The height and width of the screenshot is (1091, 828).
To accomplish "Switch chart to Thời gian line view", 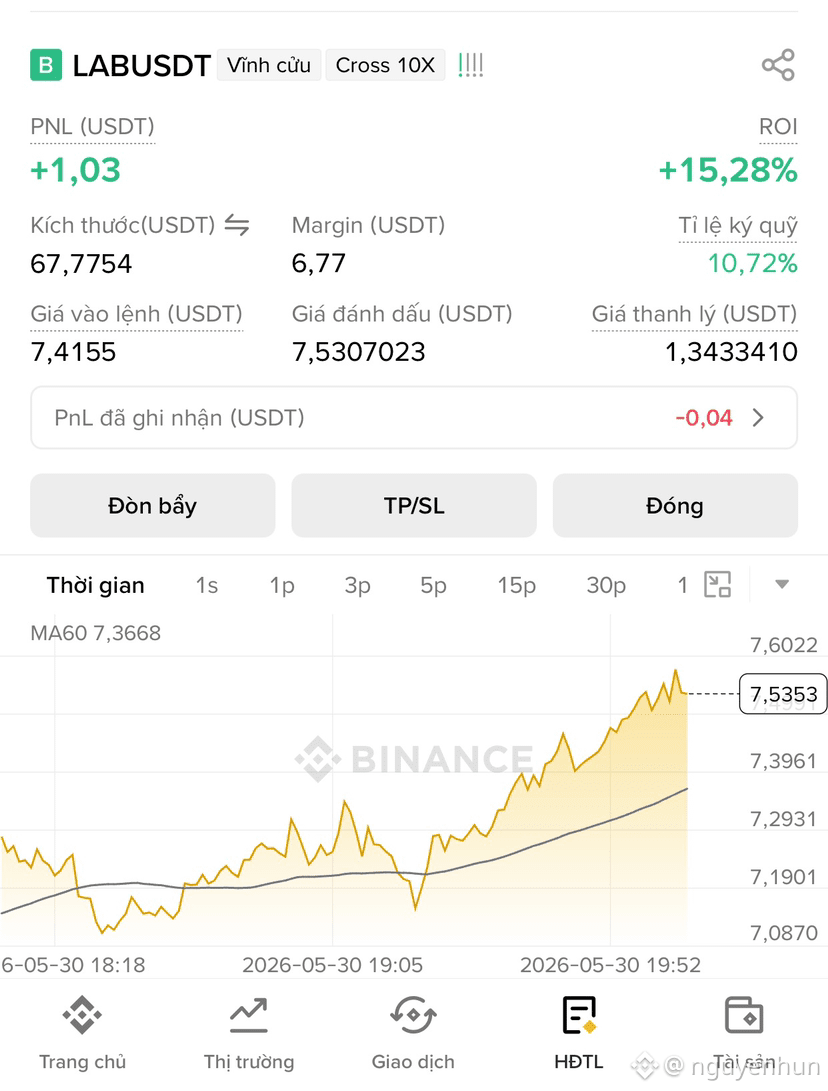I will point(95,585).
